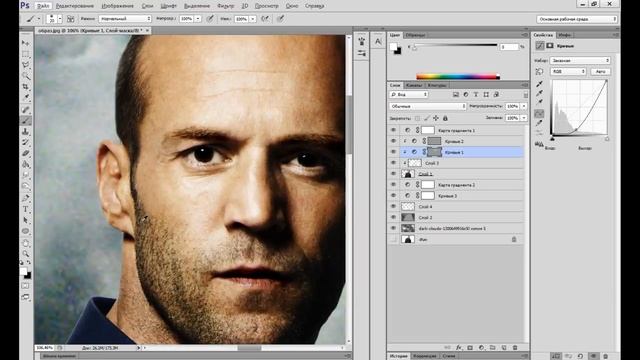Open the flow dropdown in options bar

pos(253,19)
